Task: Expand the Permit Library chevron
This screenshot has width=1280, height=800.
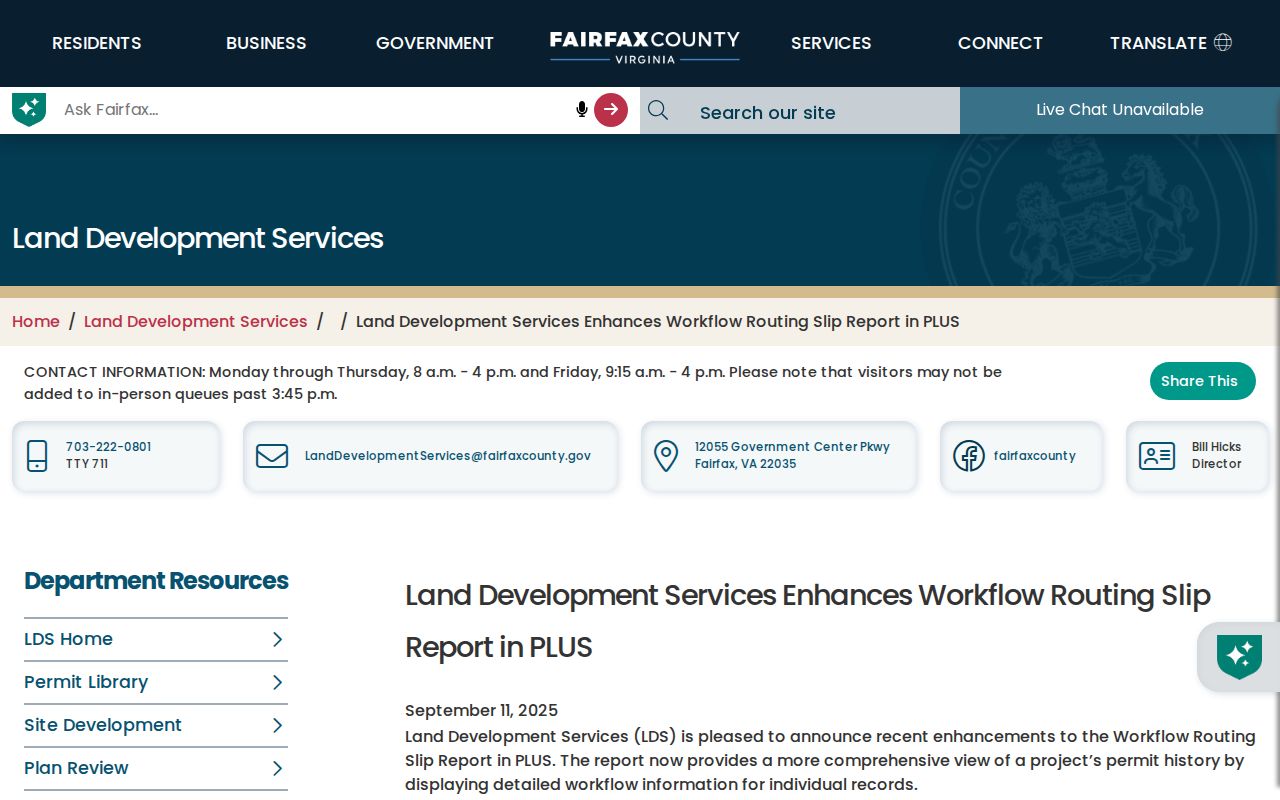Action: coord(278,682)
